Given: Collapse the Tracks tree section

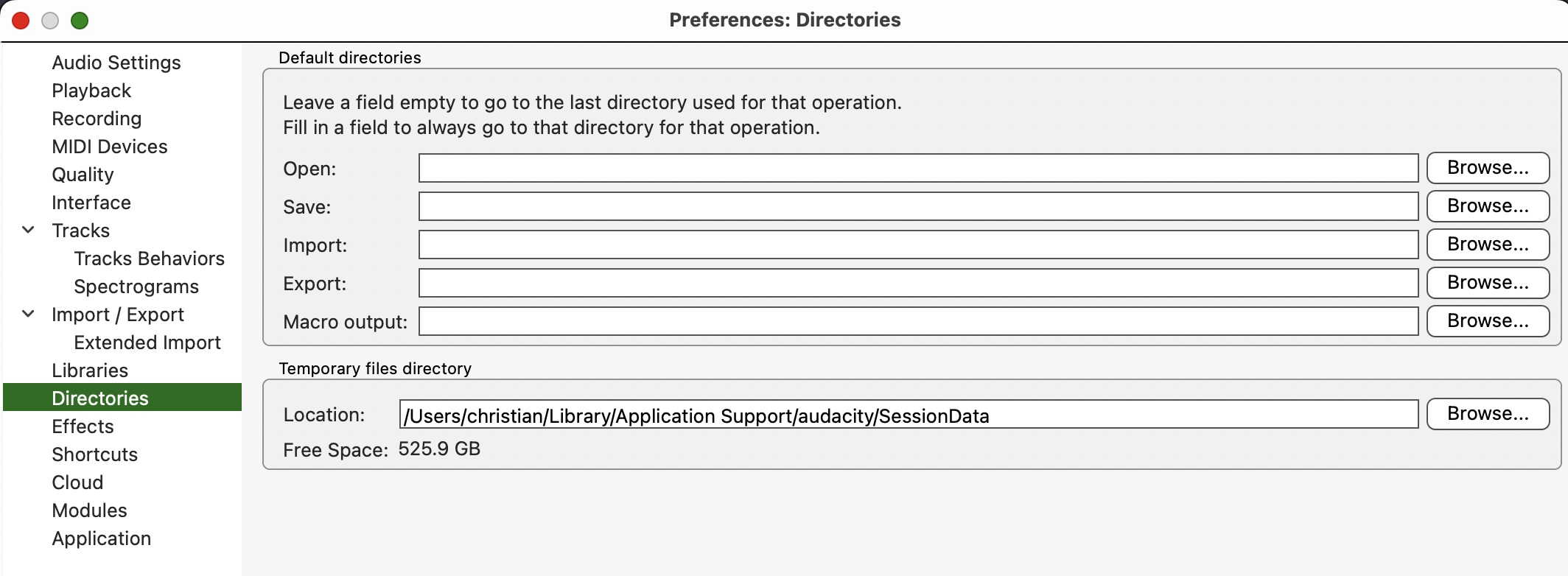Looking at the screenshot, I should (x=28, y=230).
